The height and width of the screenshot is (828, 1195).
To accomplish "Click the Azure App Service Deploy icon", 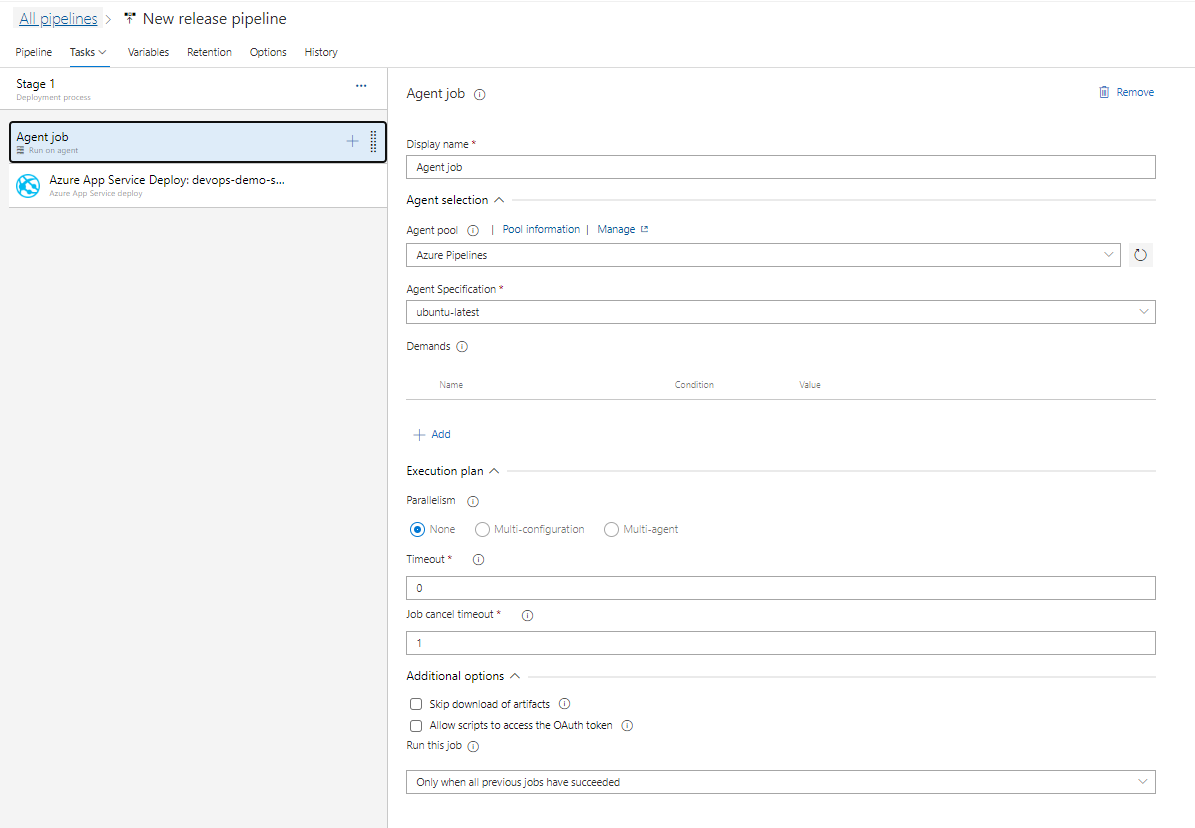I will (28, 186).
